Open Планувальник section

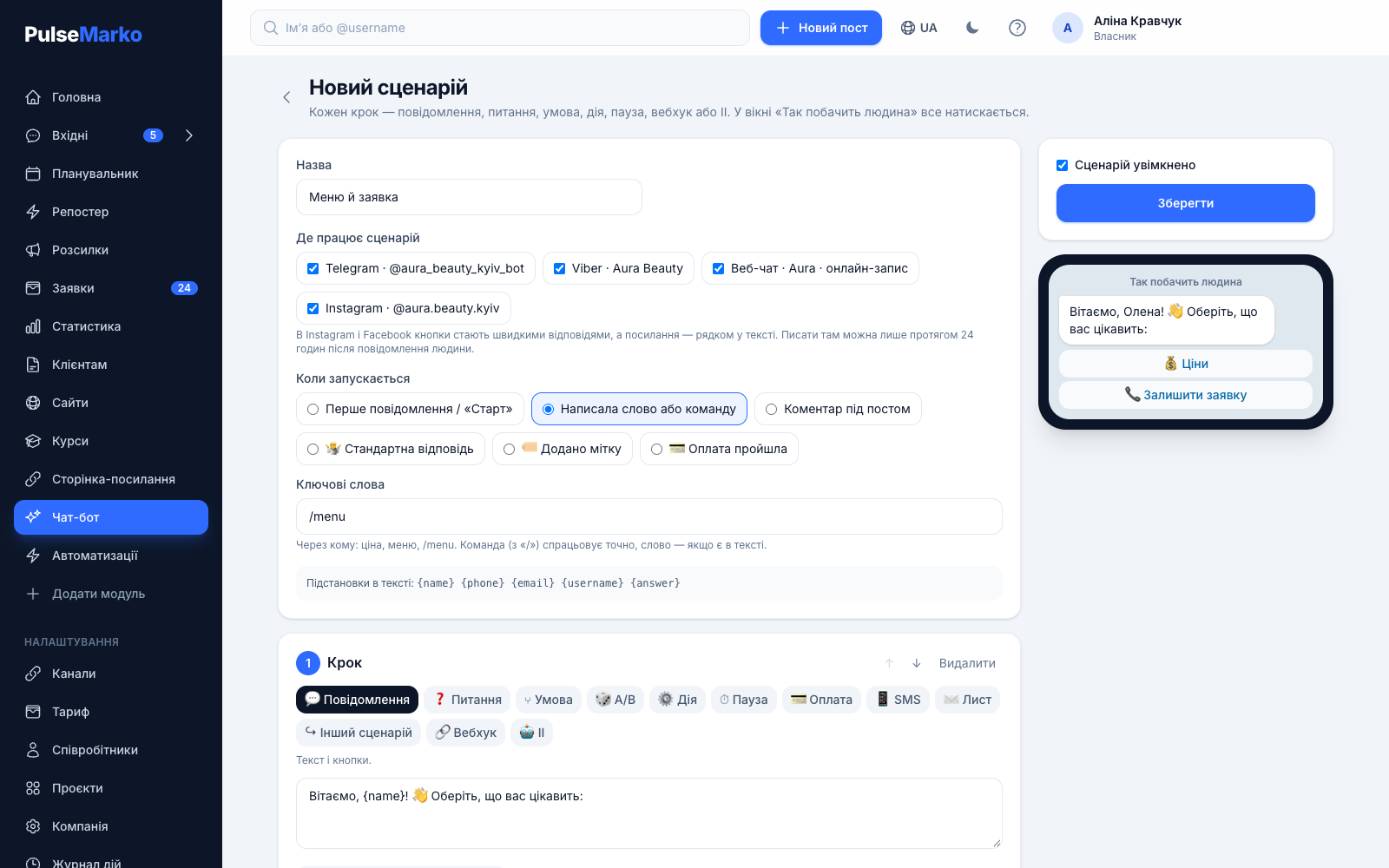[111, 174]
